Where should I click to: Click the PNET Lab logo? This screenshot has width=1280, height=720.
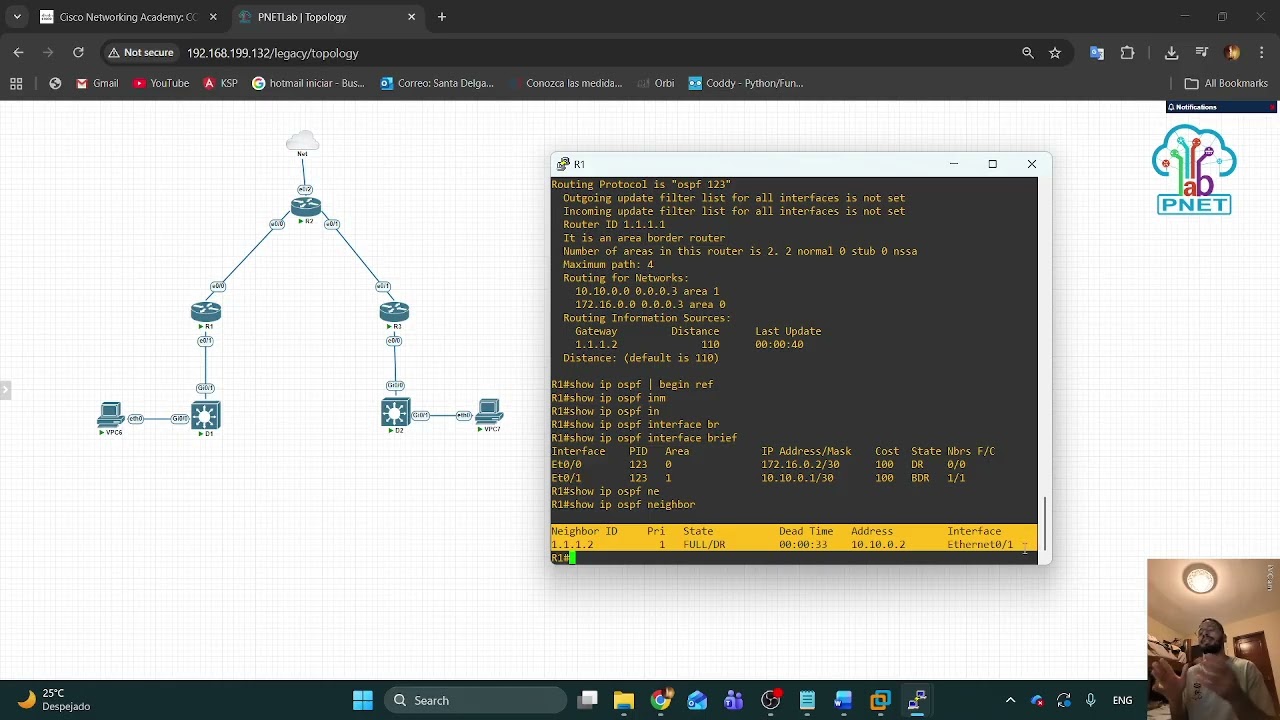coord(1194,169)
